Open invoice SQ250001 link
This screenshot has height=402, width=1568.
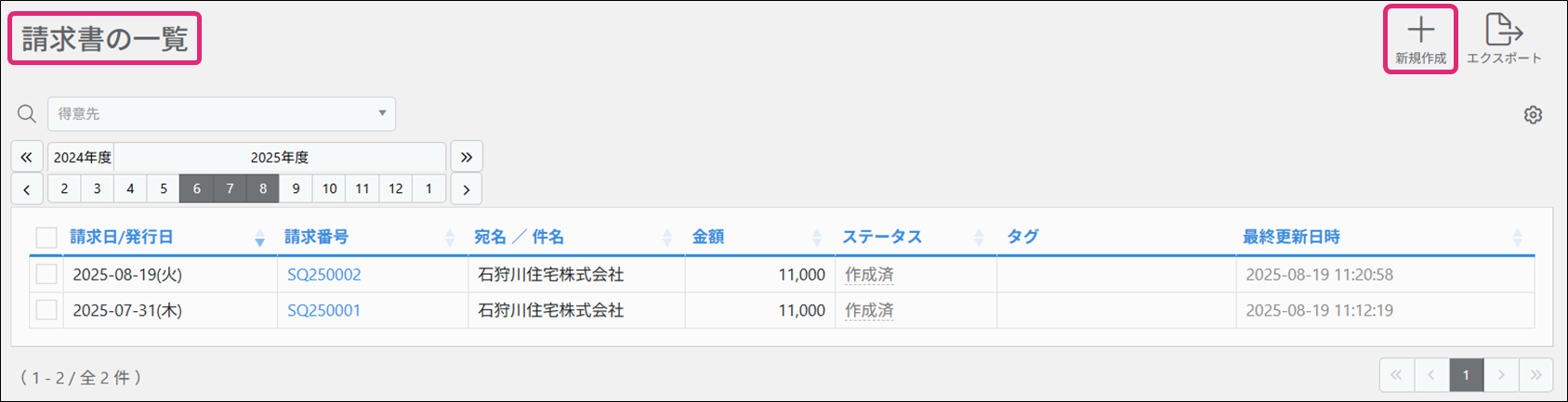(323, 310)
